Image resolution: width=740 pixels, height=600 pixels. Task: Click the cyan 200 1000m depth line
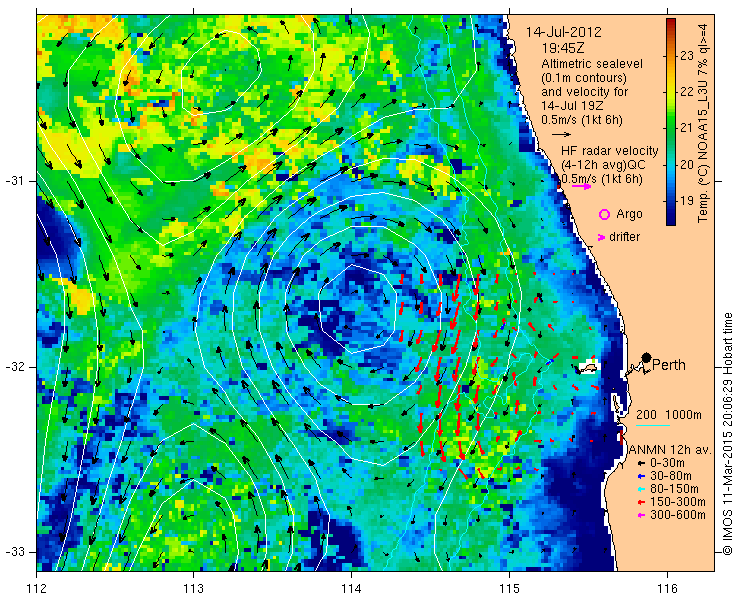click(653, 425)
